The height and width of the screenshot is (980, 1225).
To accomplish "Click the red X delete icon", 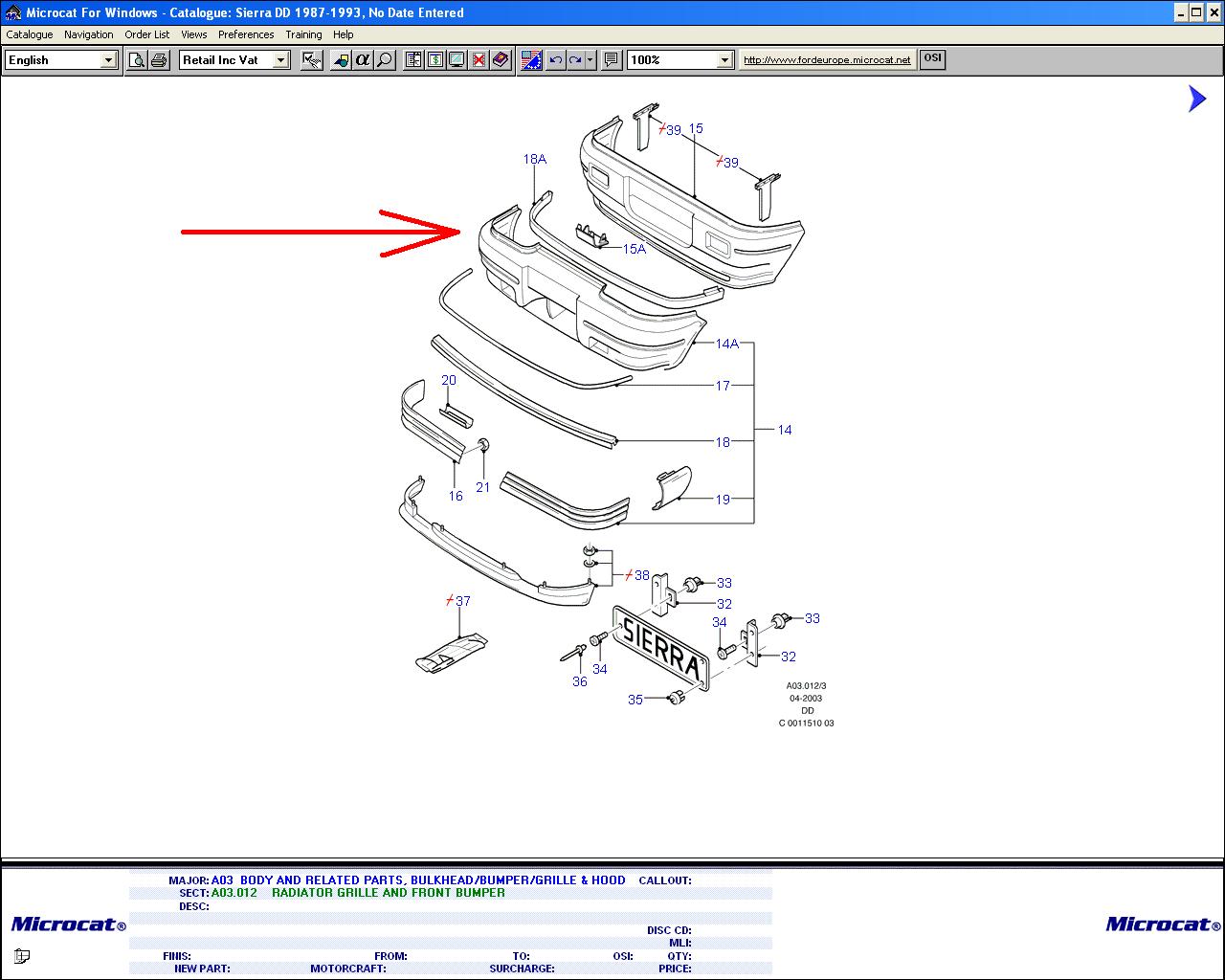I will tap(479, 60).
